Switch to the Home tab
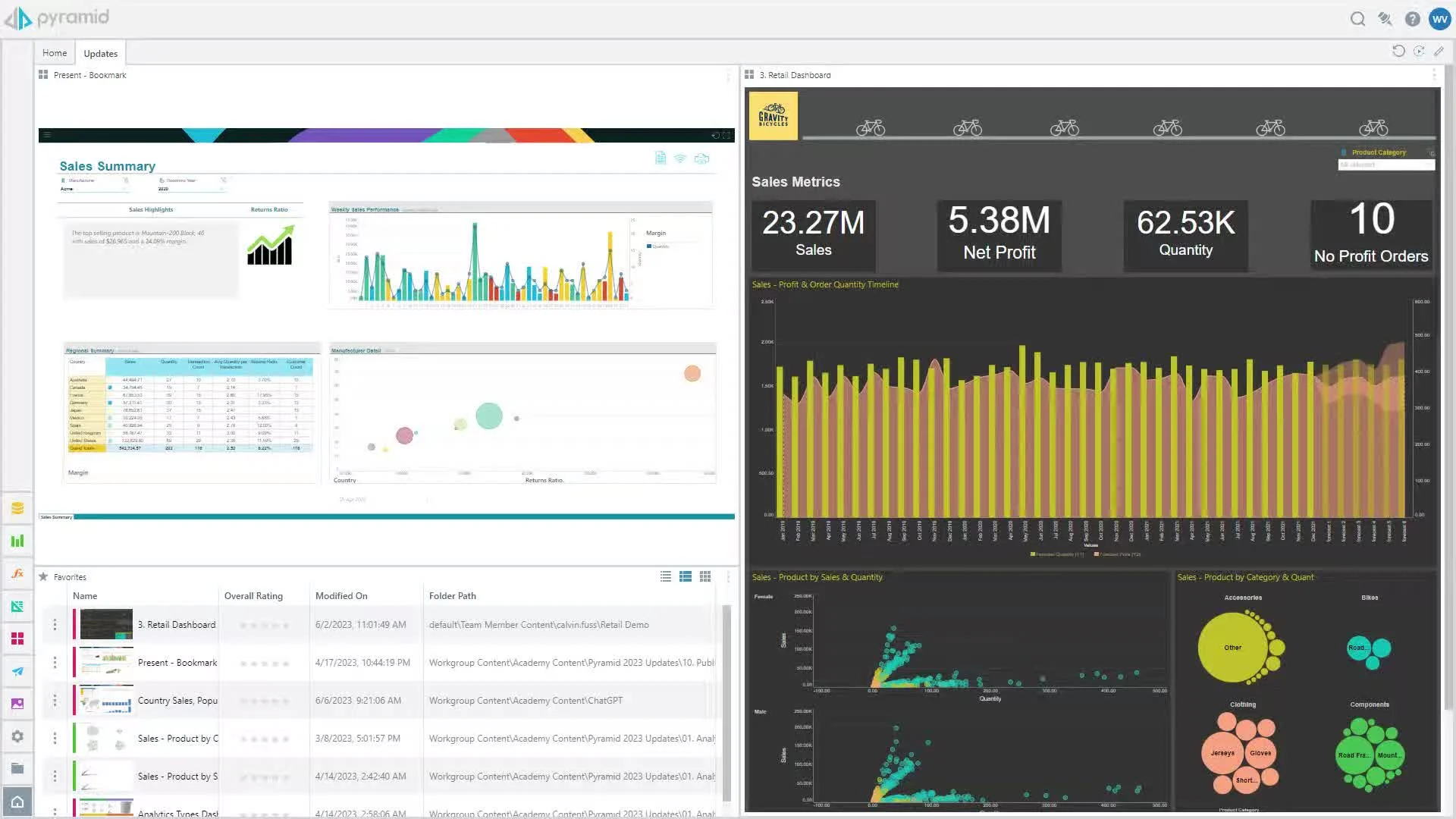 pos(55,53)
